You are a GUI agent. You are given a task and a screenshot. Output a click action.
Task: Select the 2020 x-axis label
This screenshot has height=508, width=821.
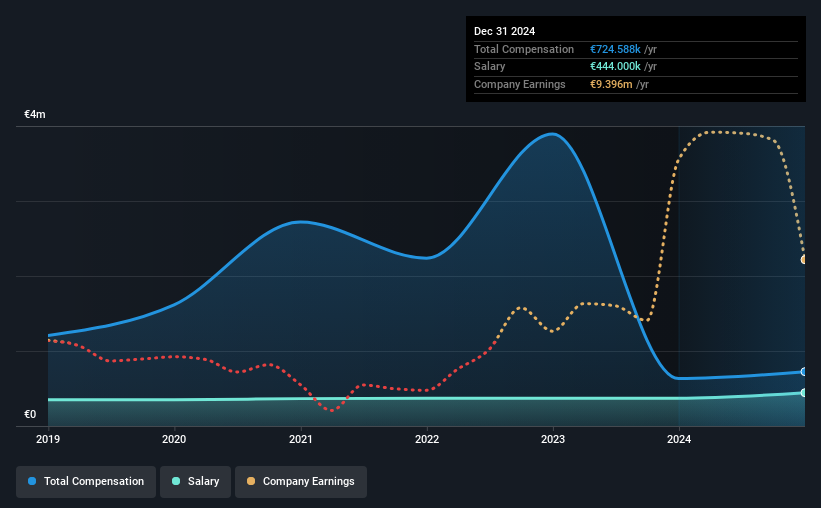pyautogui.click(x=174, y=439)
